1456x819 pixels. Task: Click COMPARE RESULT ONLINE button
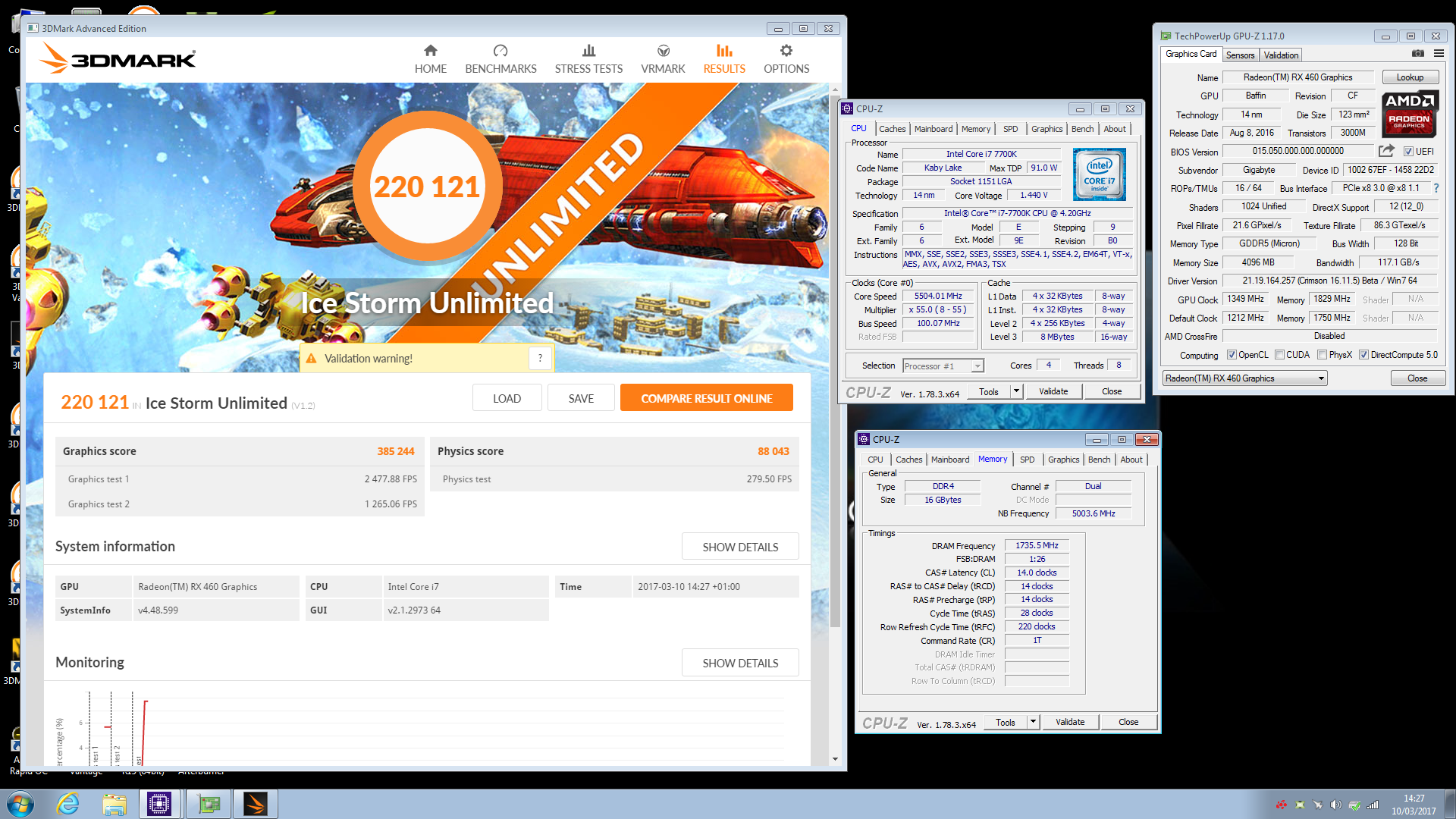point(706,398)
